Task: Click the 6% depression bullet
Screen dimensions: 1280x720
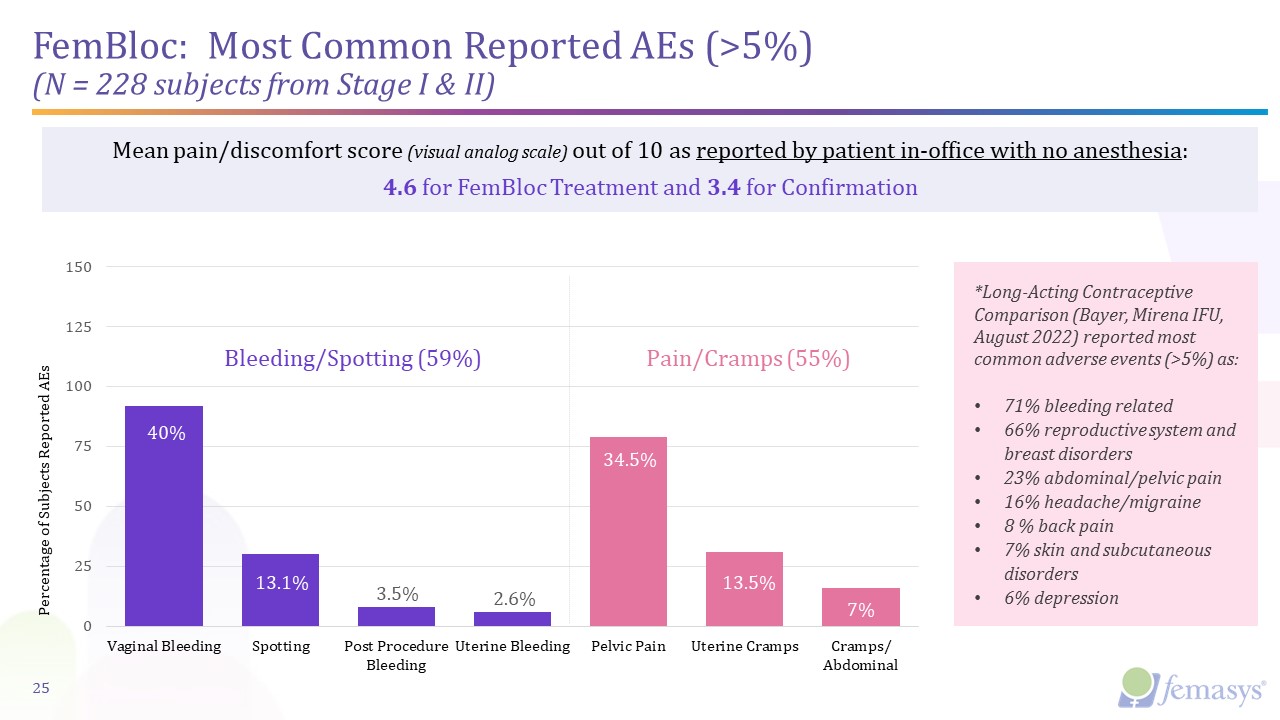Action: coord(1061,598)
